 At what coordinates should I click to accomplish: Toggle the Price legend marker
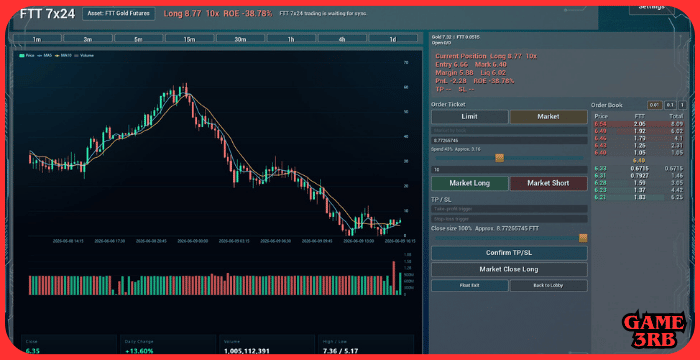coord(21,55)
